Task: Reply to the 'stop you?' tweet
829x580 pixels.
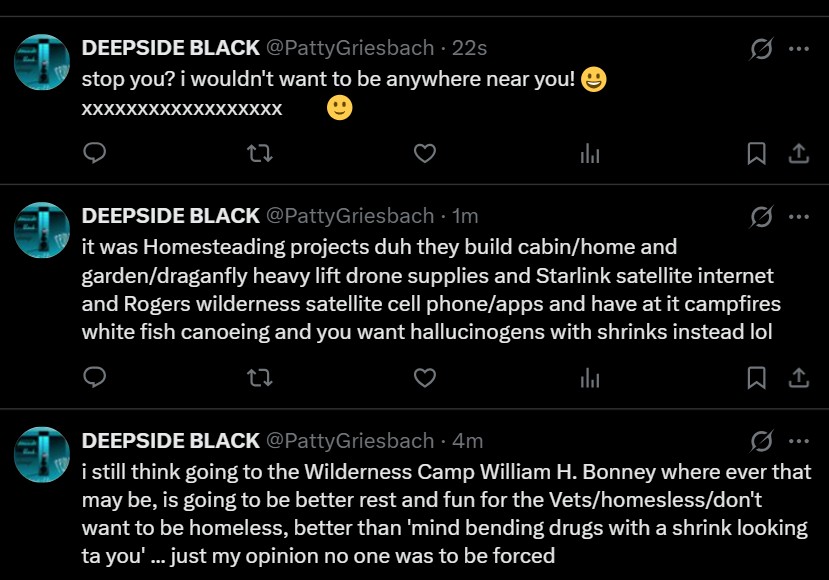Action: tap(95, 153)
